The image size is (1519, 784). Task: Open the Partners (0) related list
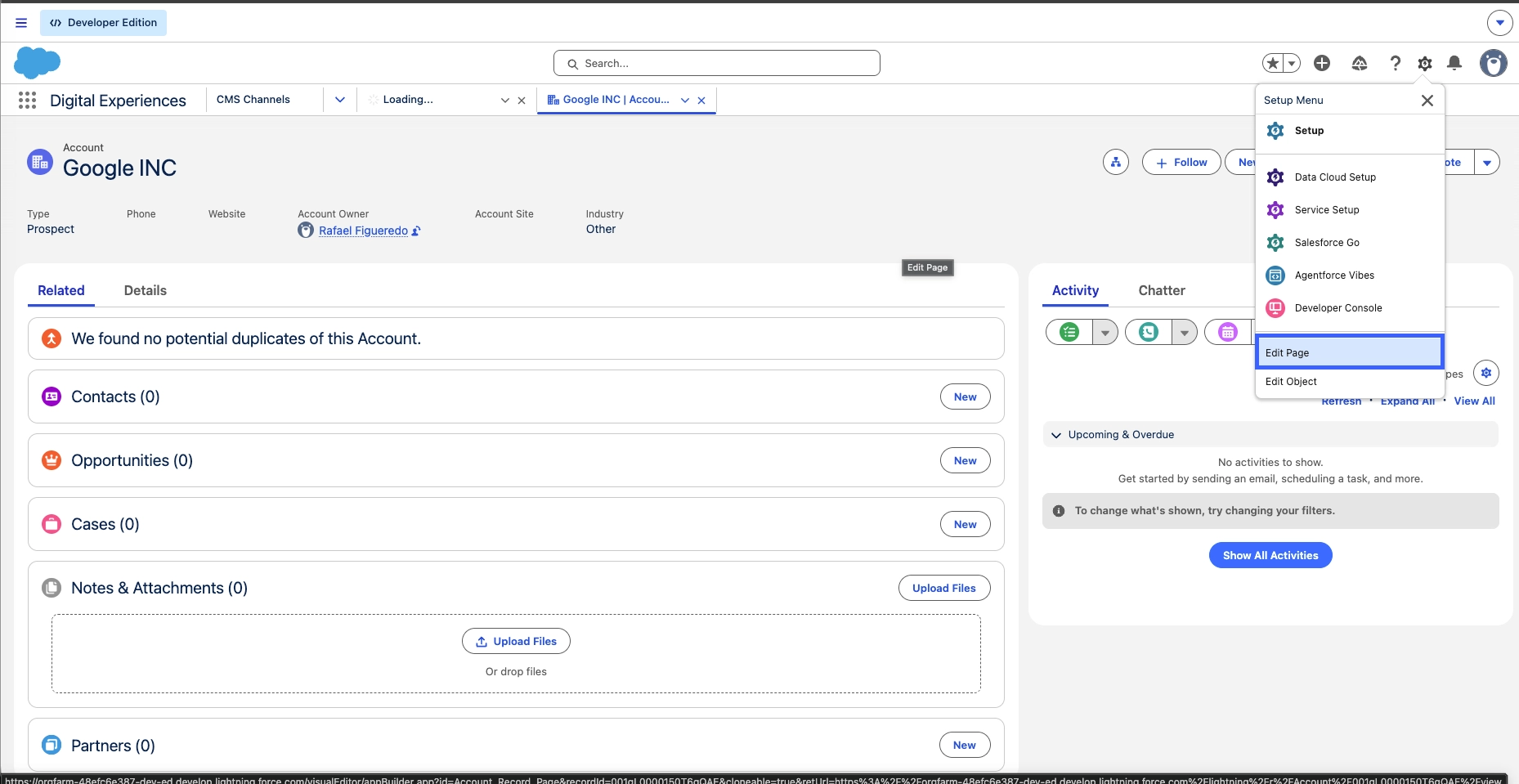point(113,746)
